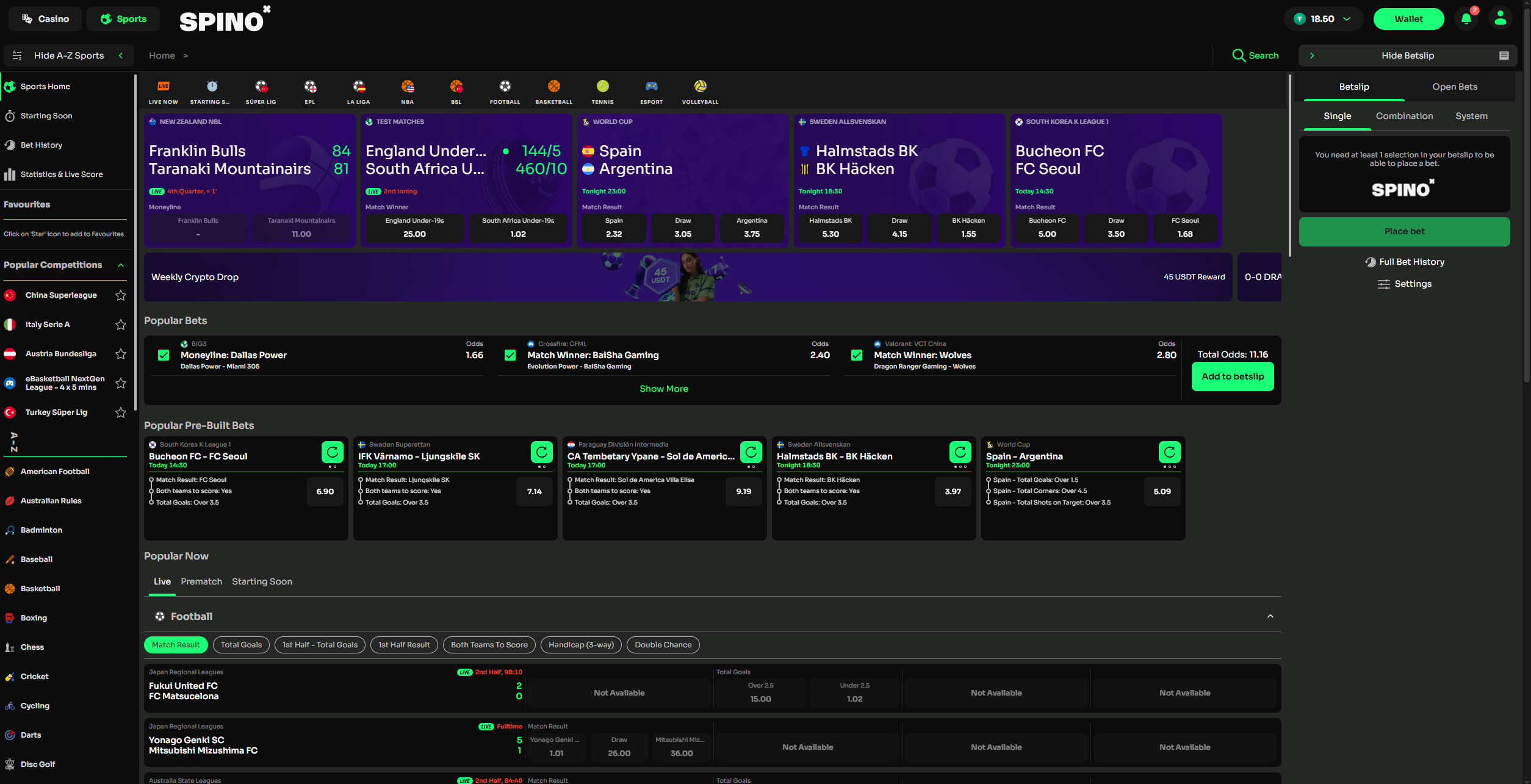
Task: Expand the Home breadcrumb arrow
Action: coord(186,56)
